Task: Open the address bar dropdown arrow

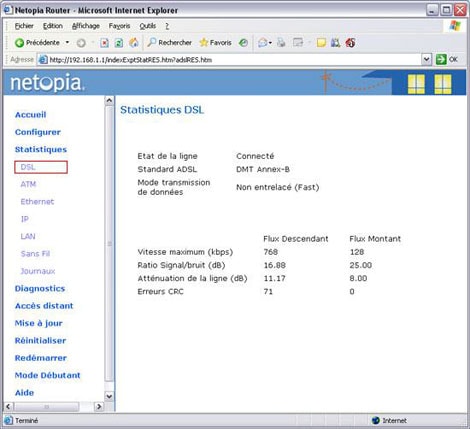Action: pos(426,60)
